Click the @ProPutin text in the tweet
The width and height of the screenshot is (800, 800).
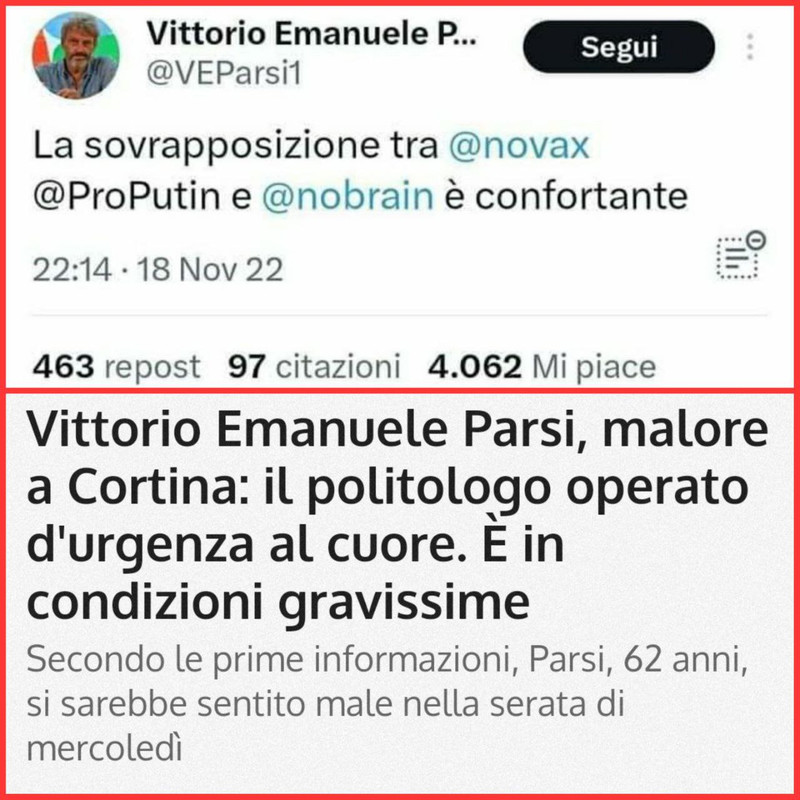[127, 196]
